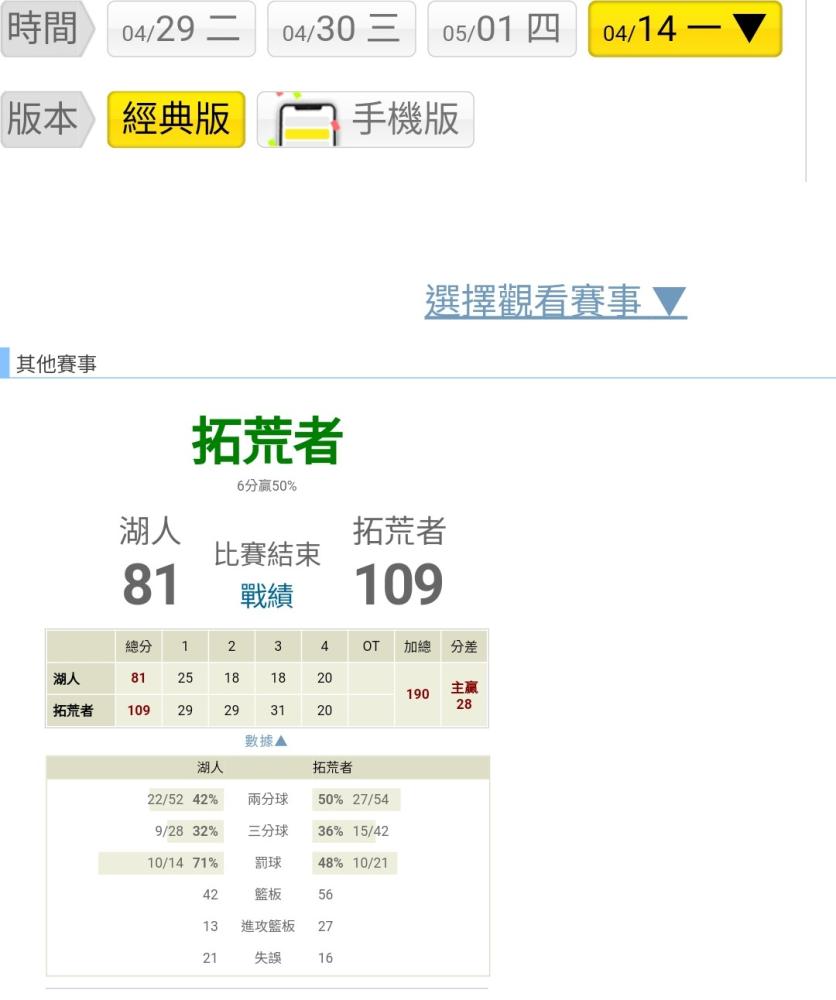Collapse the 數據 statistics section
Image resolution: width=836 pixels, height=1000 pixels.
coord(266,740)
